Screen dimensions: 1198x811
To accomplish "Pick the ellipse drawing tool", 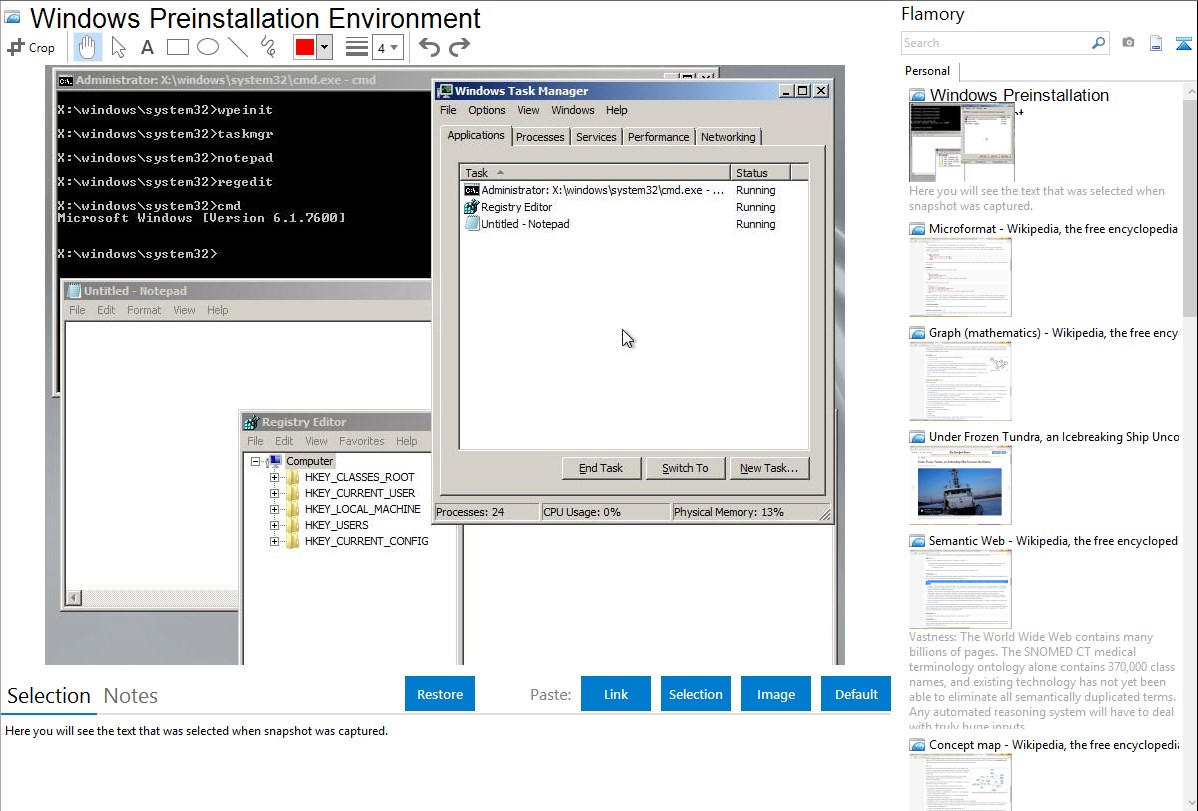I will coord(208,47).
